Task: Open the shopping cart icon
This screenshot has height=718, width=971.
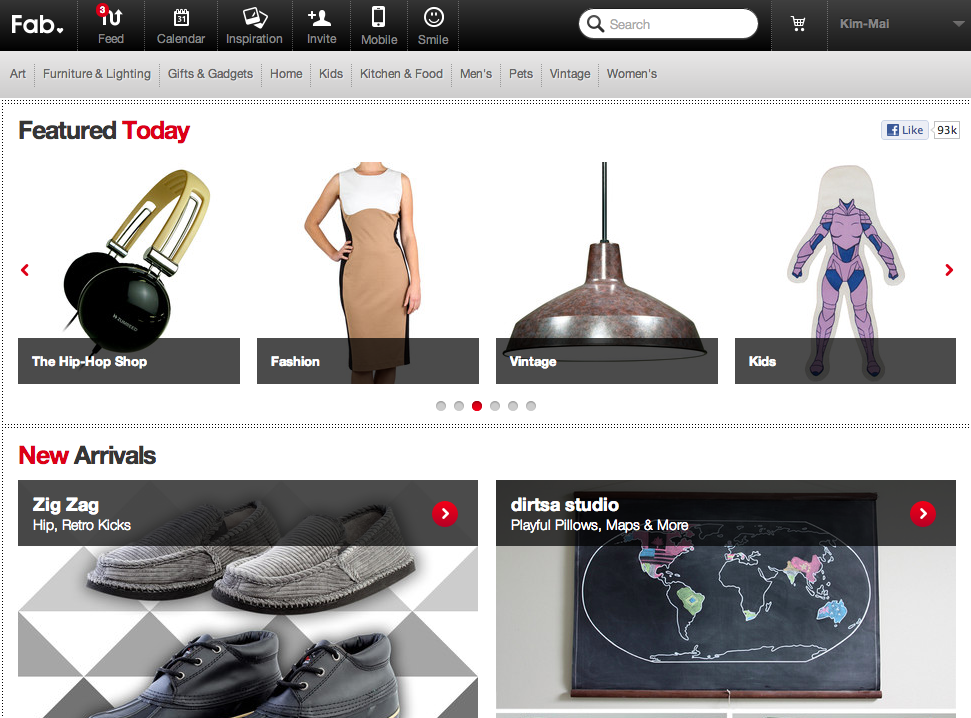Action: [798, 24]
